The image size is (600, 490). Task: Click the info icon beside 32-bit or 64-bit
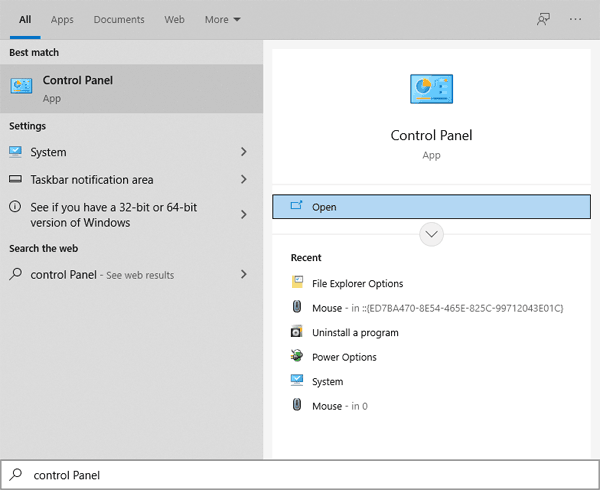[x=15, y=207]
